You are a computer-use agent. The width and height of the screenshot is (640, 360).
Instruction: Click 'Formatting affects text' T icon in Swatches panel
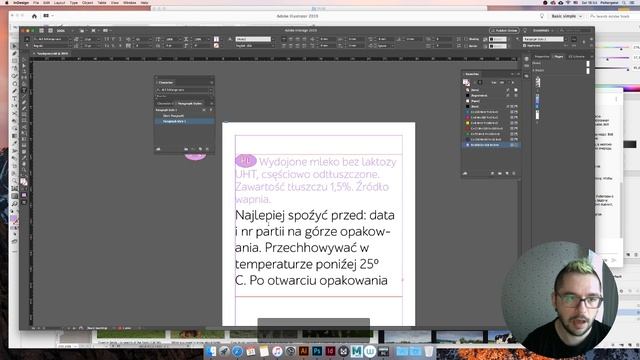(x=480, y=82)
